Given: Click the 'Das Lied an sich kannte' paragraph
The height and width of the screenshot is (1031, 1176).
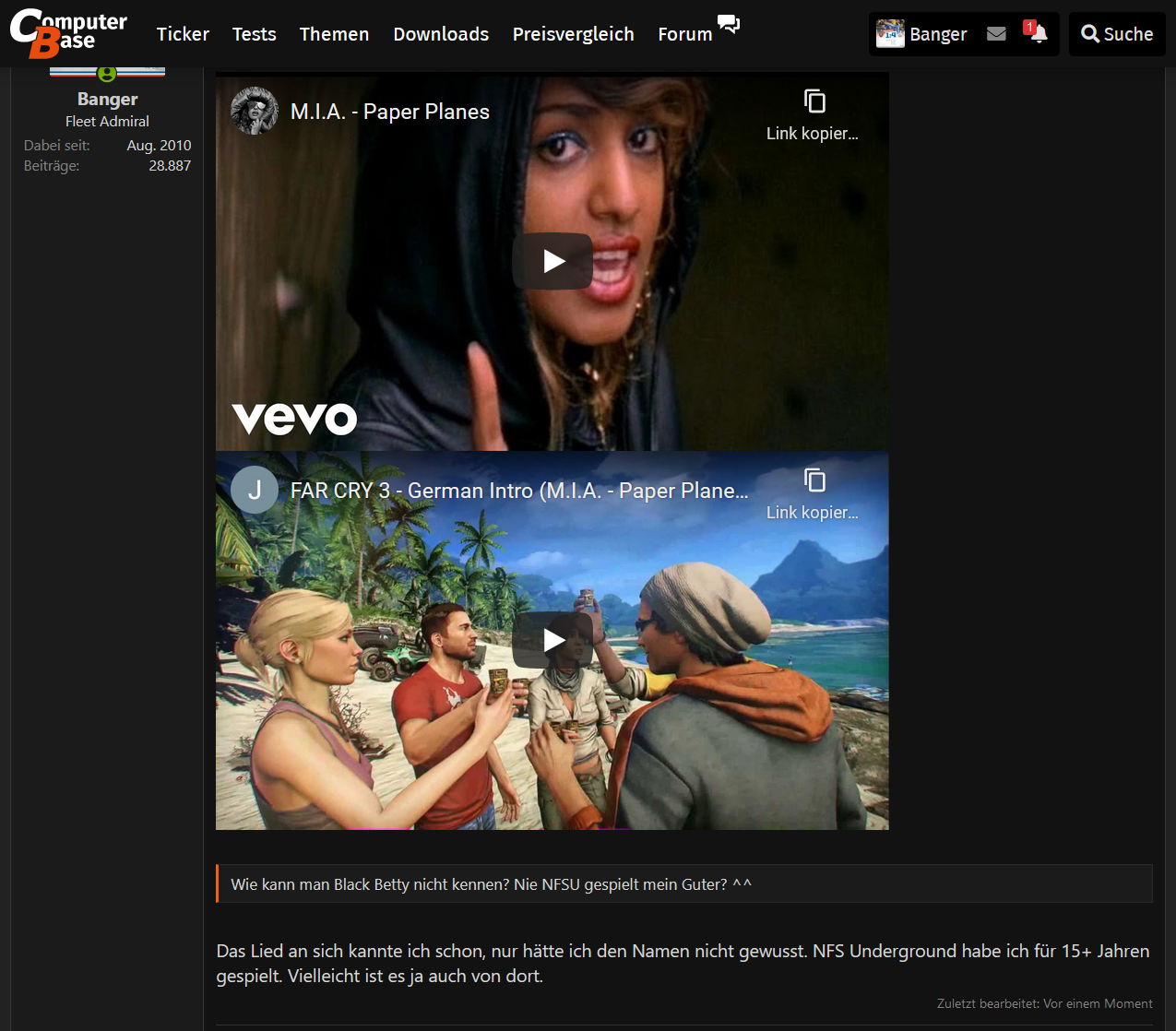Looking at the screenshot, I should tap(683, 964).
